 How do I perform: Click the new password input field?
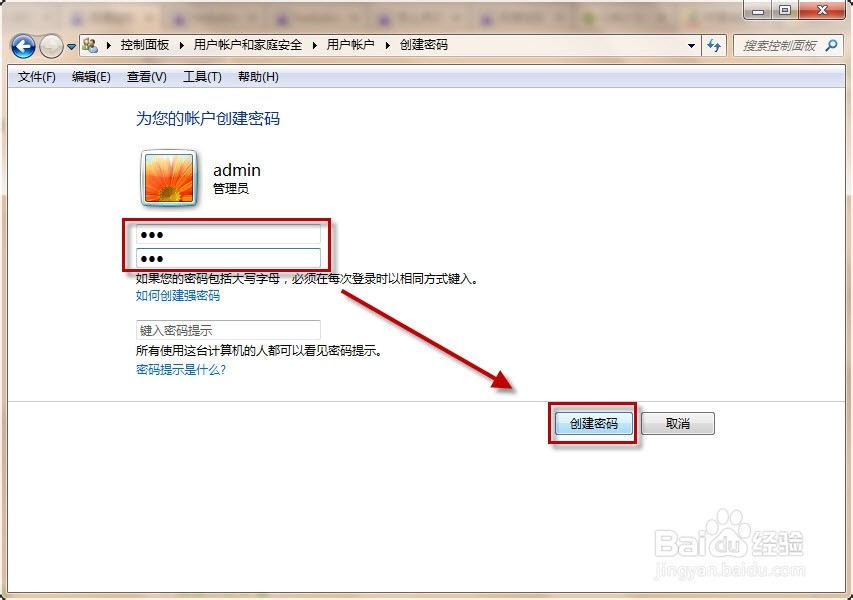(228, 234)
